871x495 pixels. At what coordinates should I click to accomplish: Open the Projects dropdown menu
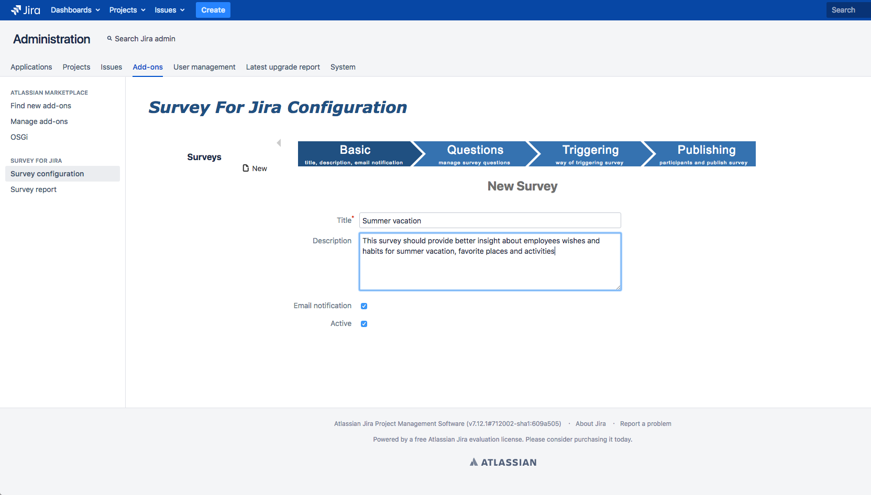pyautogui.click(x=127, y=10)
